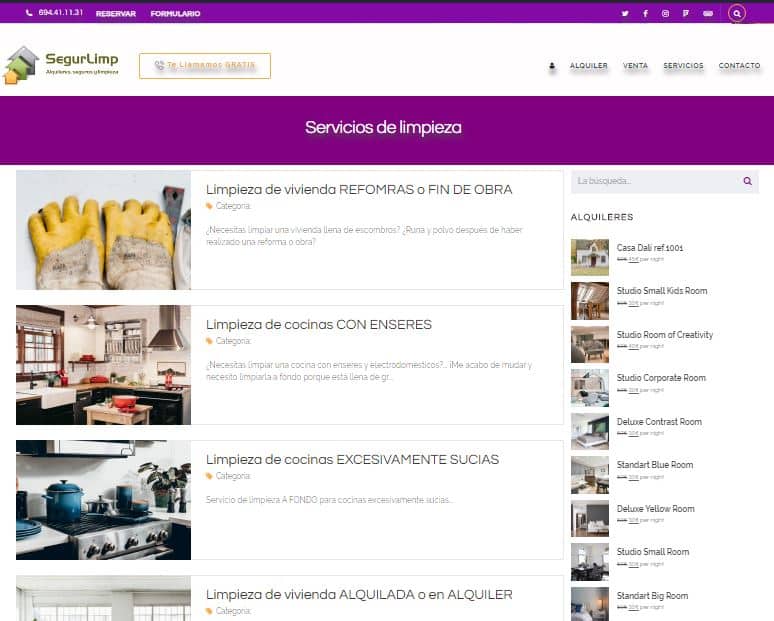Open 'Limpieza de cocinas CON ENSERES' article
Image resolution: width=774 pixels, height=621 pixels.
pyautogui.click(x=318, y=325)
